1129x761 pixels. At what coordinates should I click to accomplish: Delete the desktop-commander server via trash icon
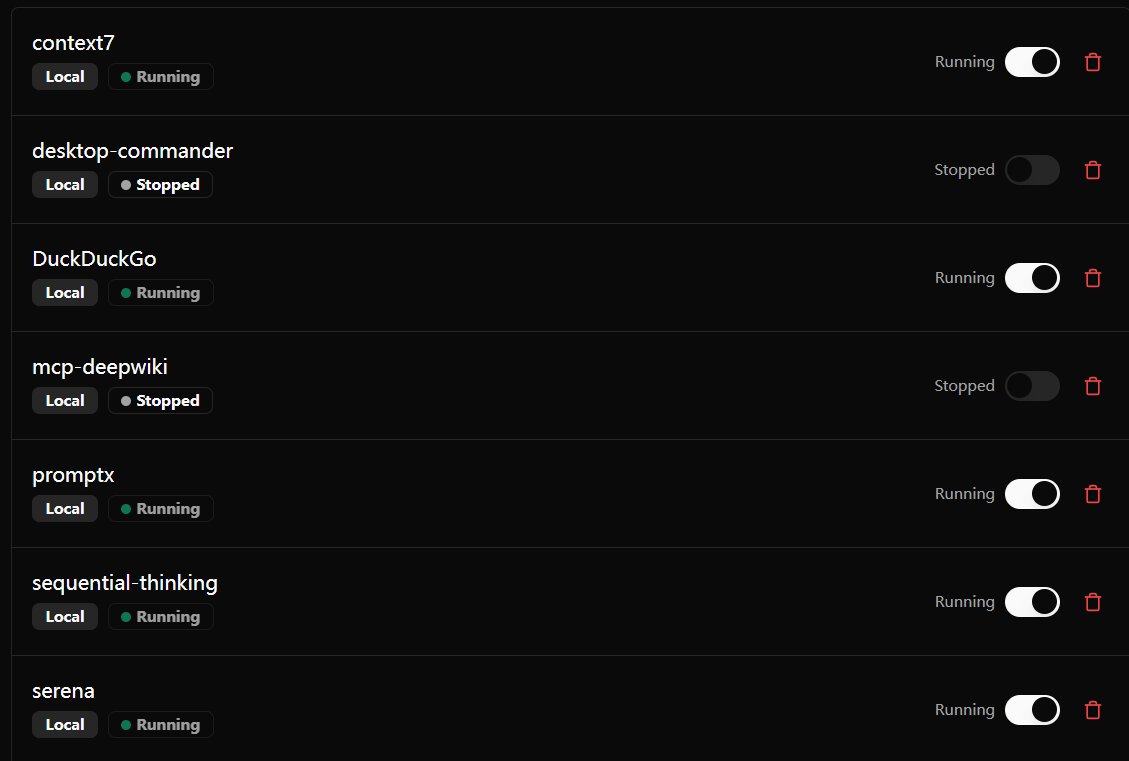(1092, 170)
